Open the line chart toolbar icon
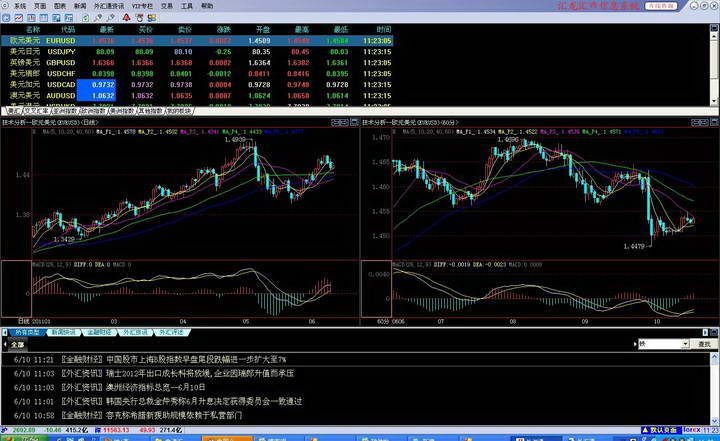 pyautogui.click(x=18, y=18)
